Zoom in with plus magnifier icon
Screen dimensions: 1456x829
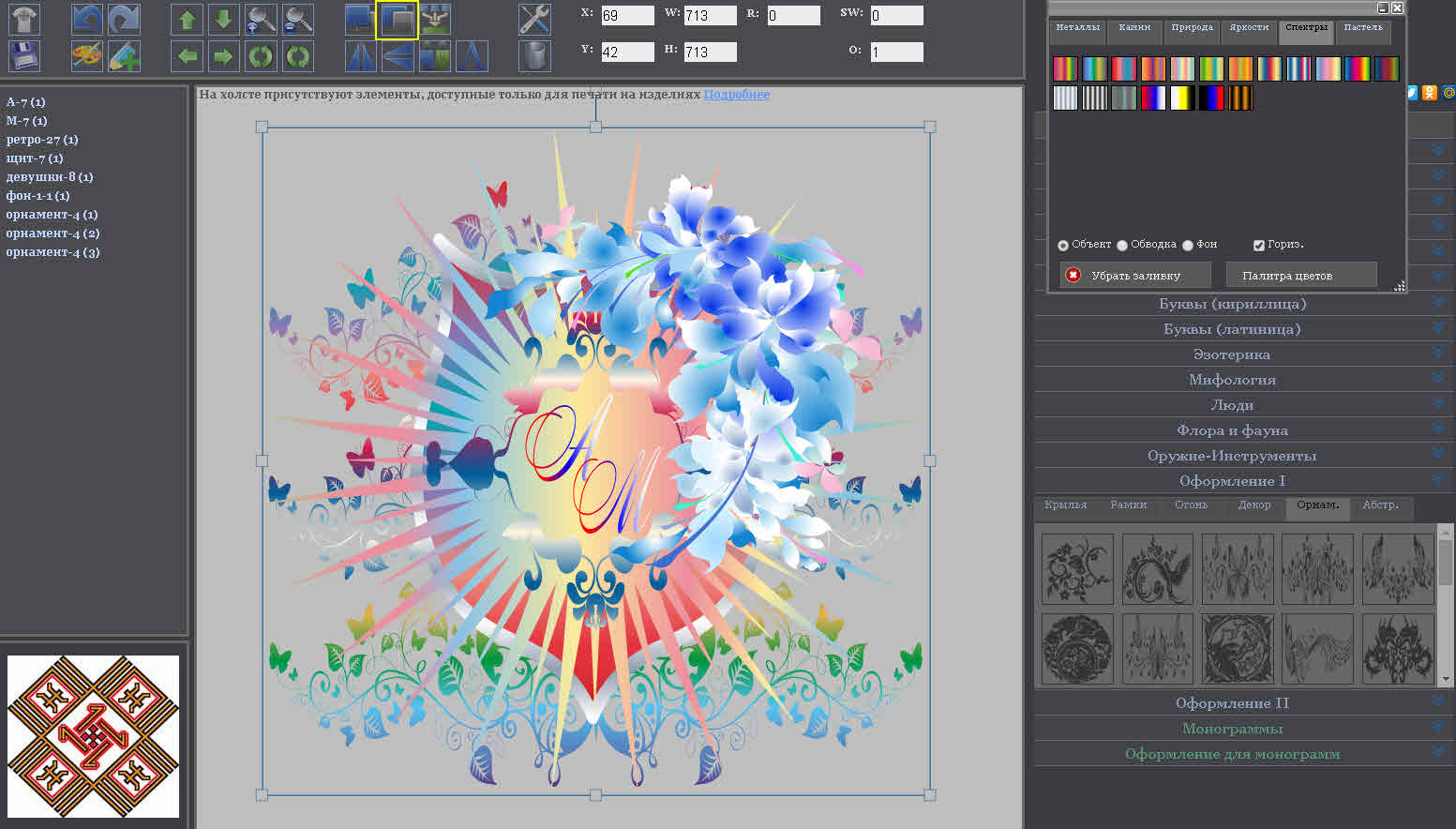click(261, 19)
